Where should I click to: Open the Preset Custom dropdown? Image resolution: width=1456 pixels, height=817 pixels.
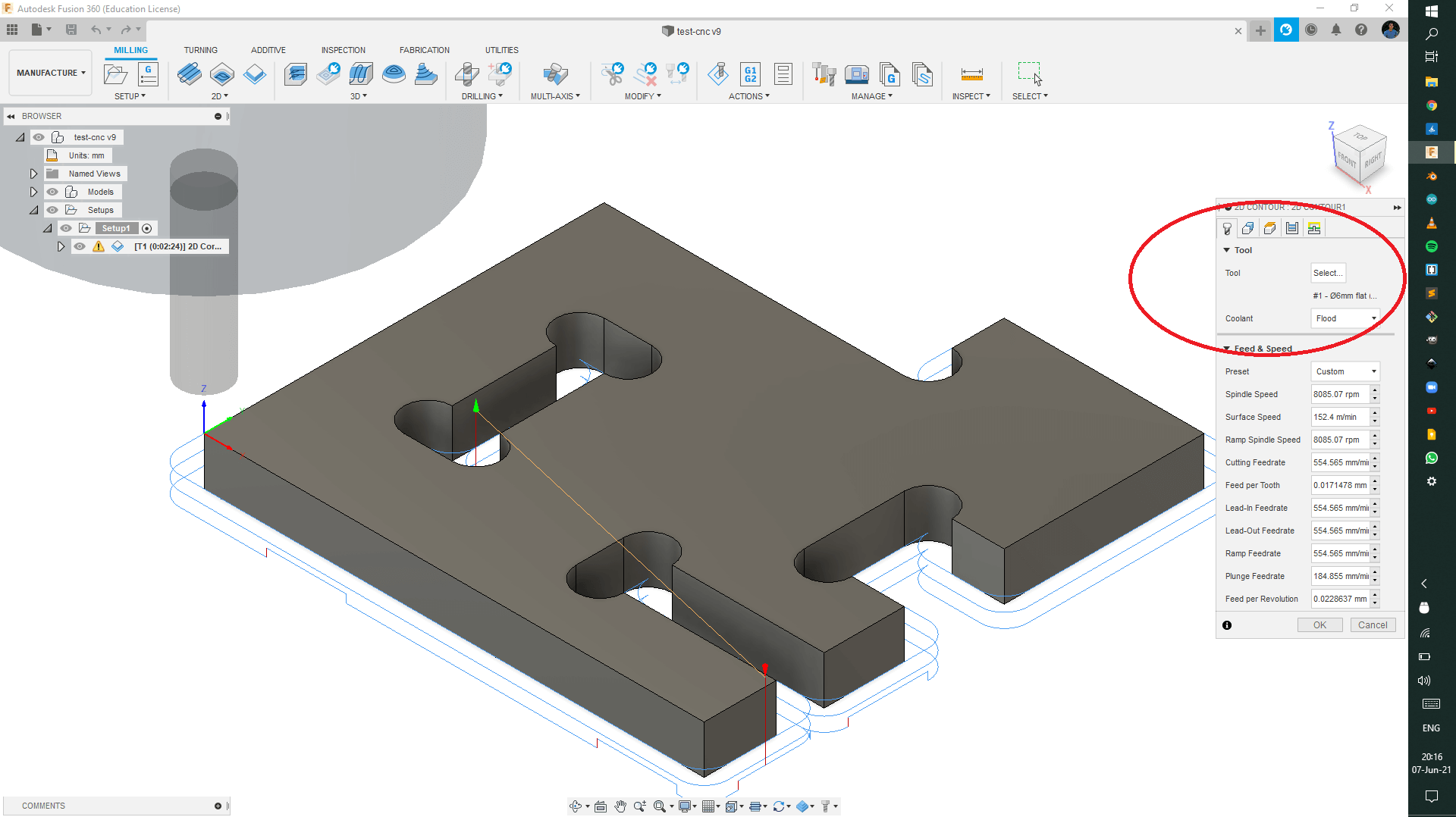1345,371
